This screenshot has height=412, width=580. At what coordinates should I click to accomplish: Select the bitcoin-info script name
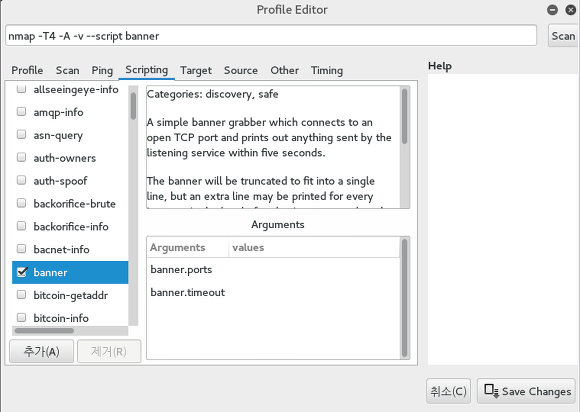coord(61,318)
